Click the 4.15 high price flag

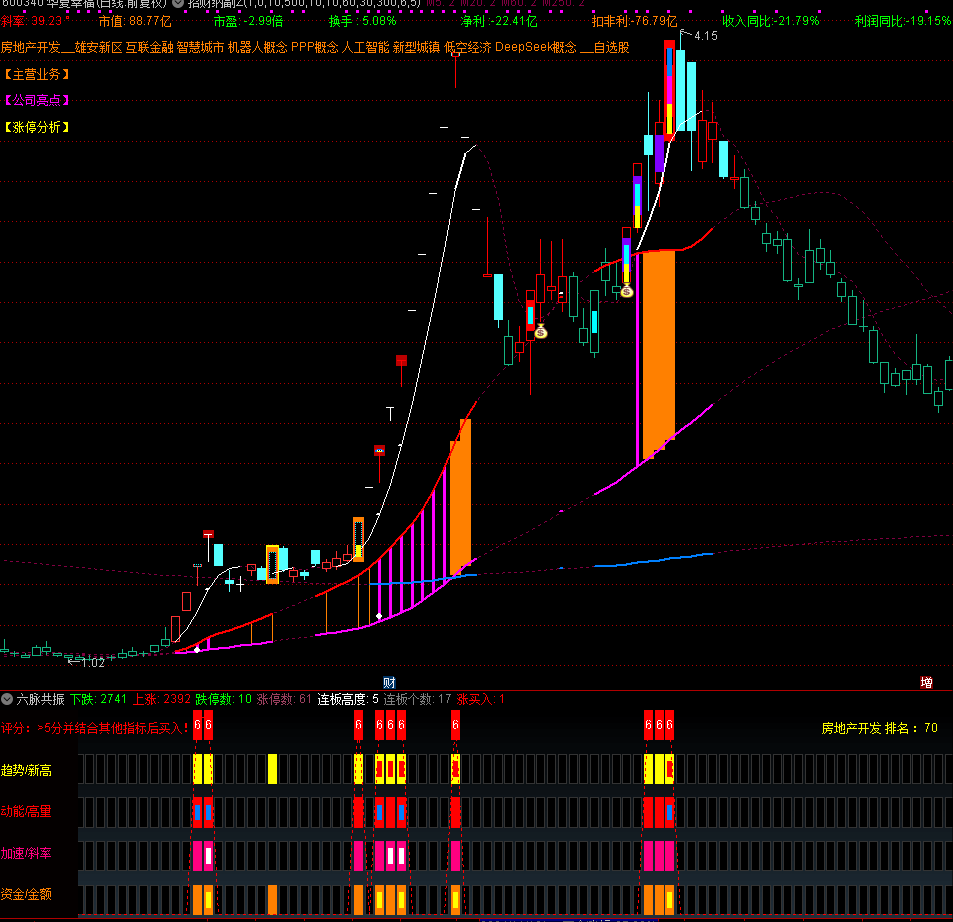coord(704,36)
